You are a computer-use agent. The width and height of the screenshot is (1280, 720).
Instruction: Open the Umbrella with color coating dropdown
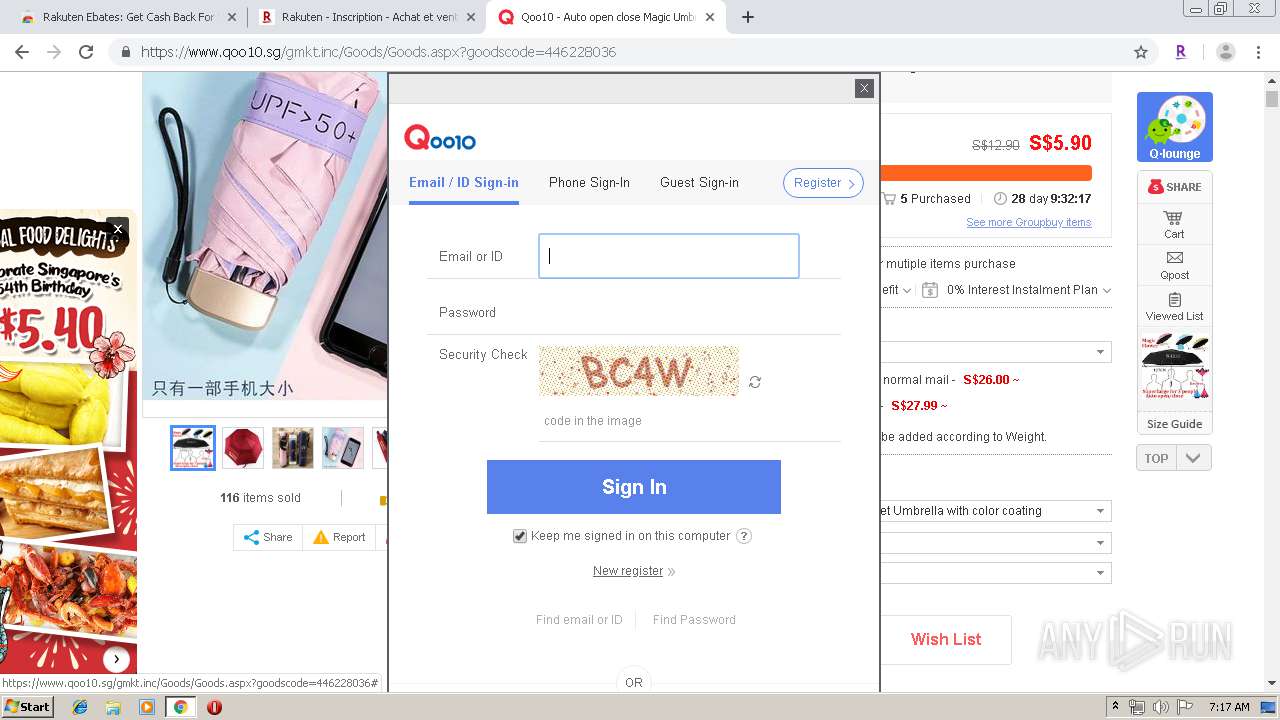pos(996,511)
